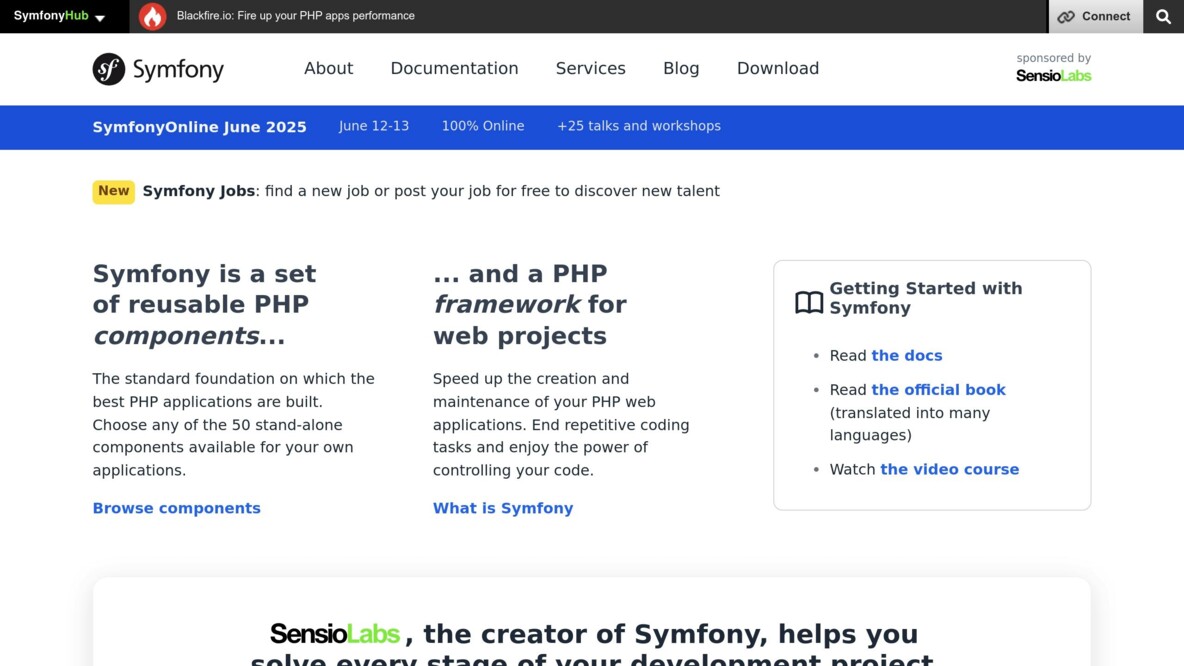This screenshot has height=666, width=1184.
Task: Click the Blackfire.io banner text
Action: (x=295, y=16)
